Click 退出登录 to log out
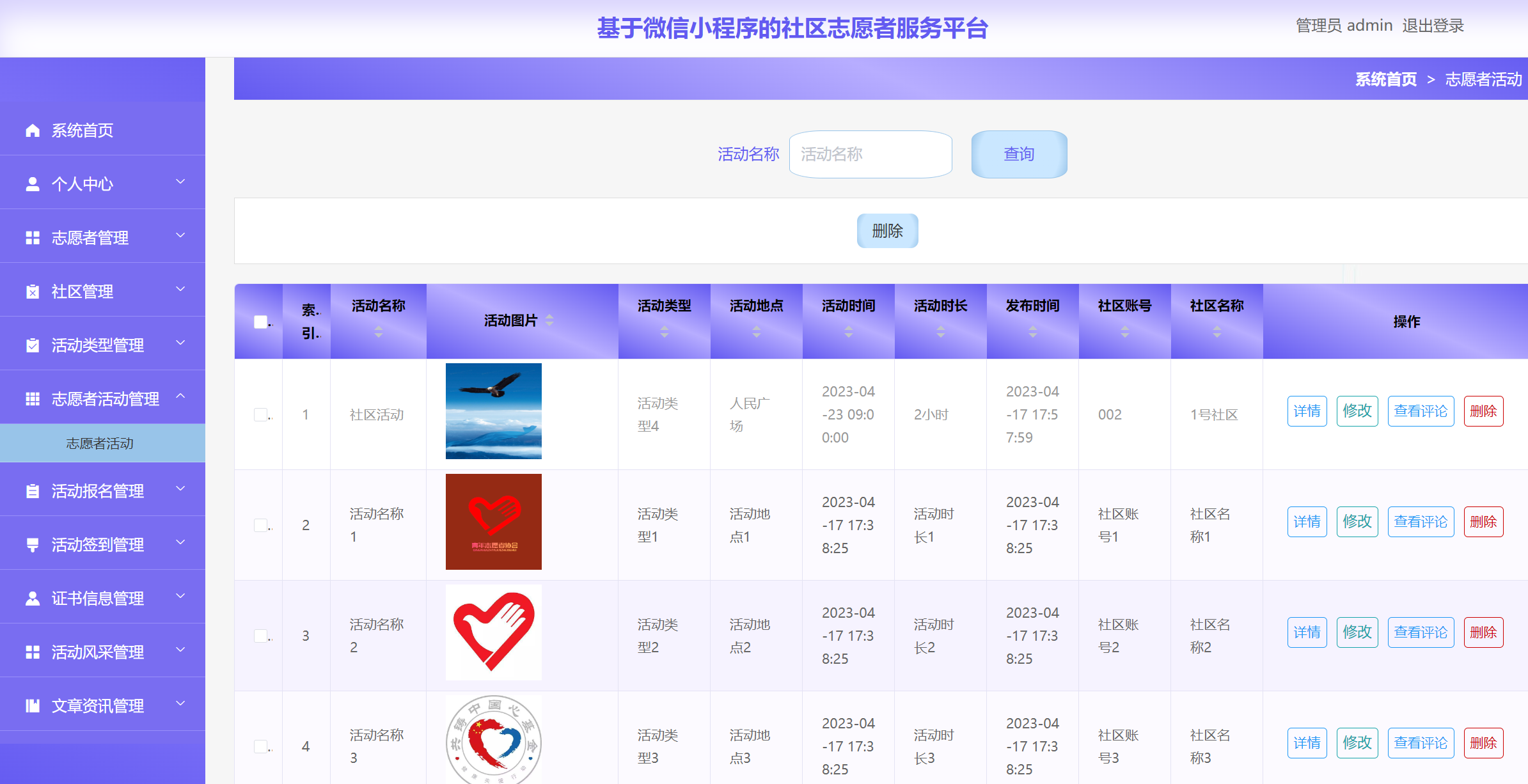 tap(1433, 26)
